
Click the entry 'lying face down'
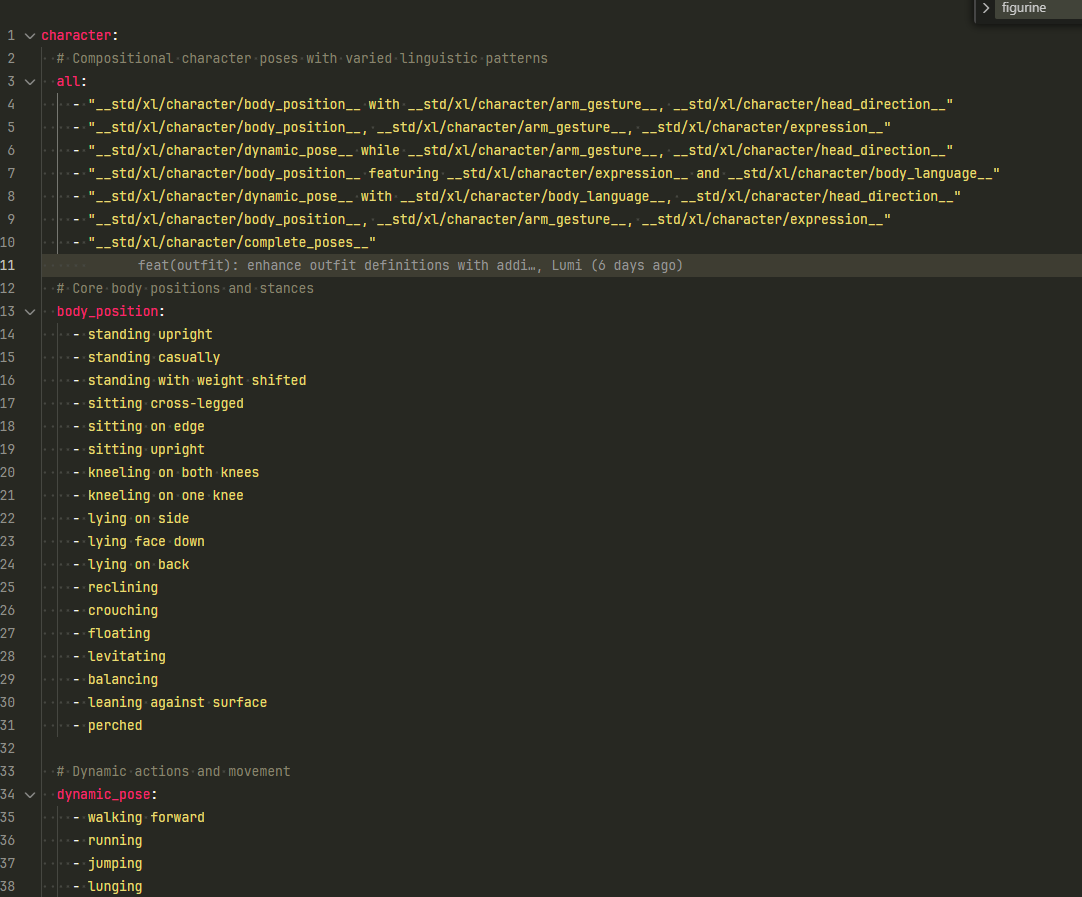click(x=146, y=542)
